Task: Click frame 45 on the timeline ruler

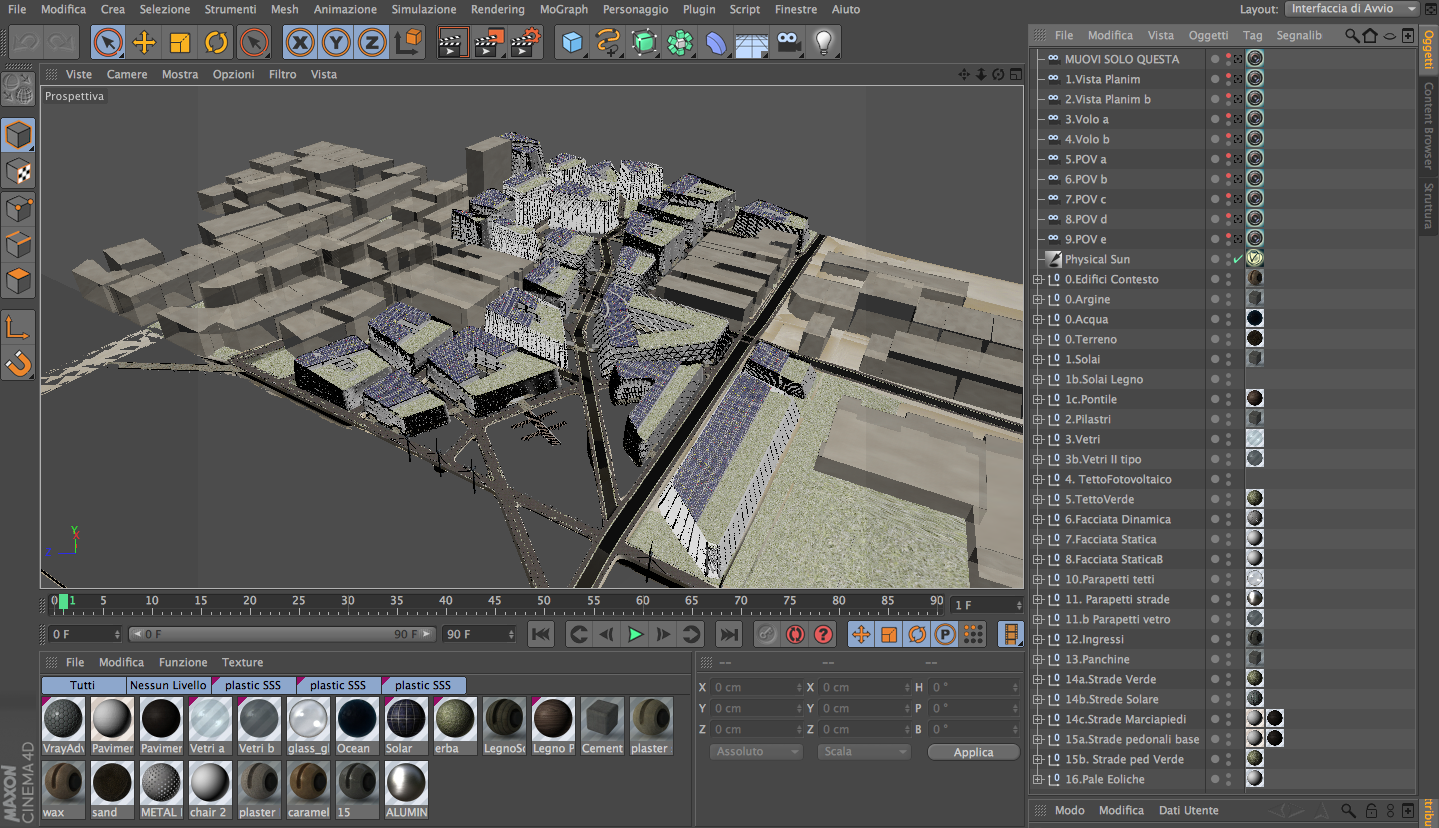Action: pos(494,602)
